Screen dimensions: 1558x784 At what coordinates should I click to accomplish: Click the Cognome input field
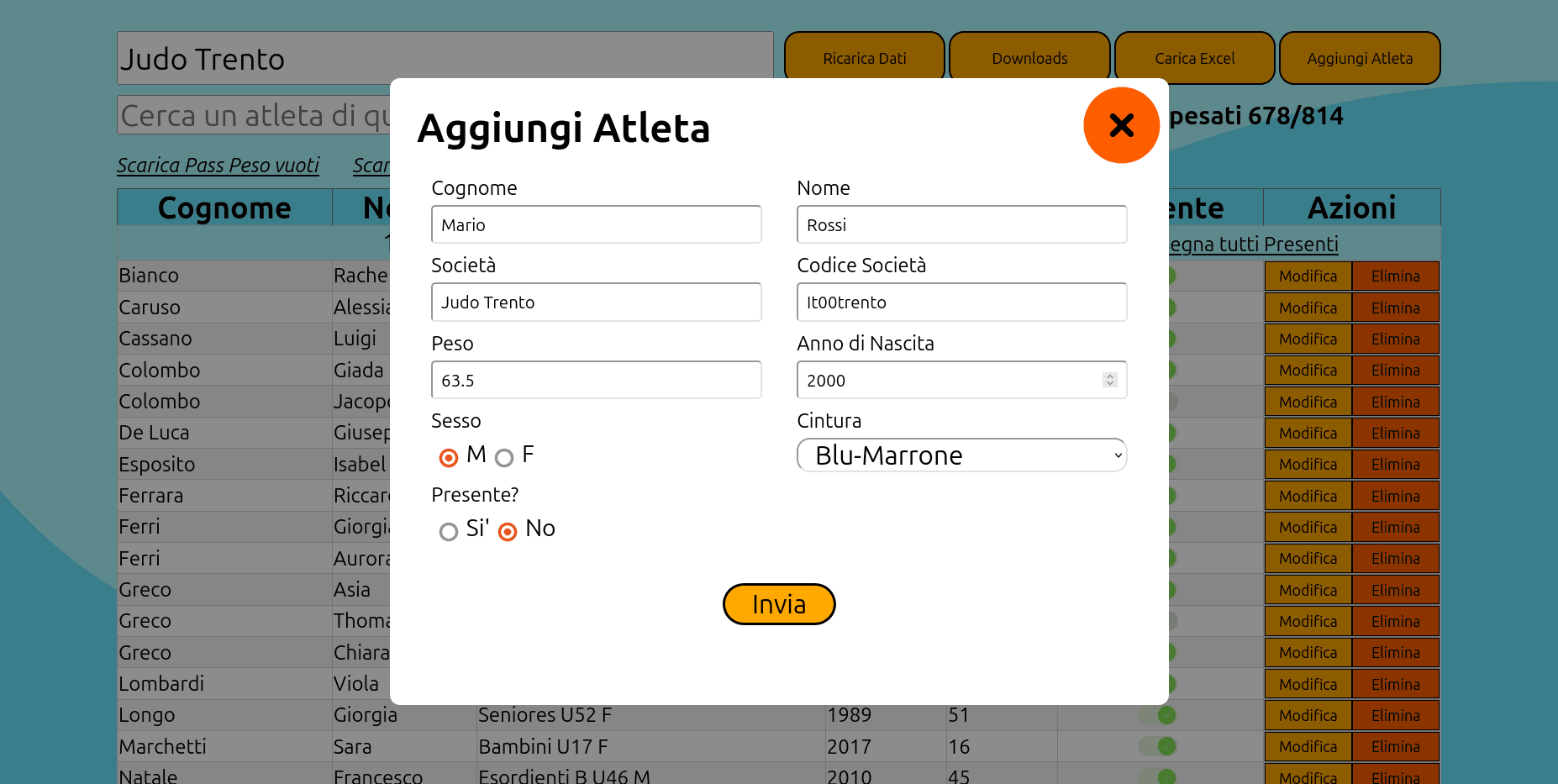(596, 224)
